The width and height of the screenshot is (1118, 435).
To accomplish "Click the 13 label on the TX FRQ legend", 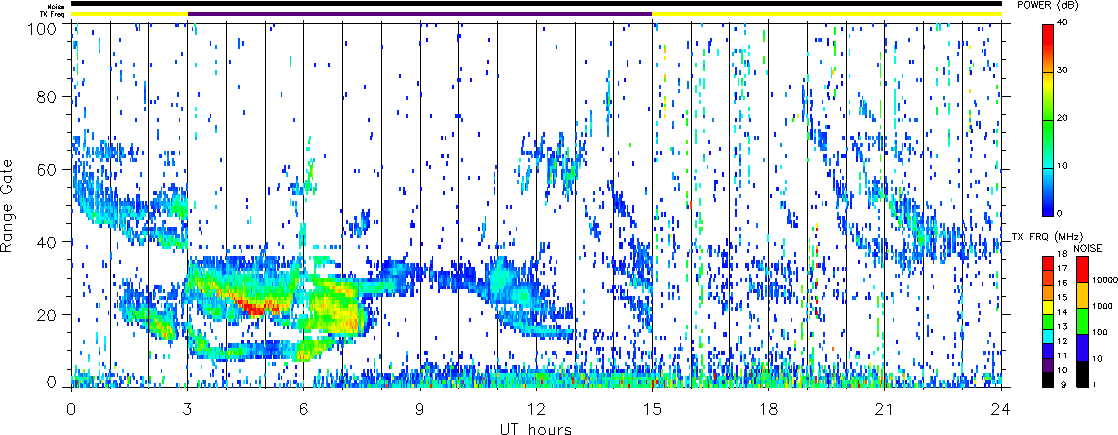I will (x=1061, y=326).
